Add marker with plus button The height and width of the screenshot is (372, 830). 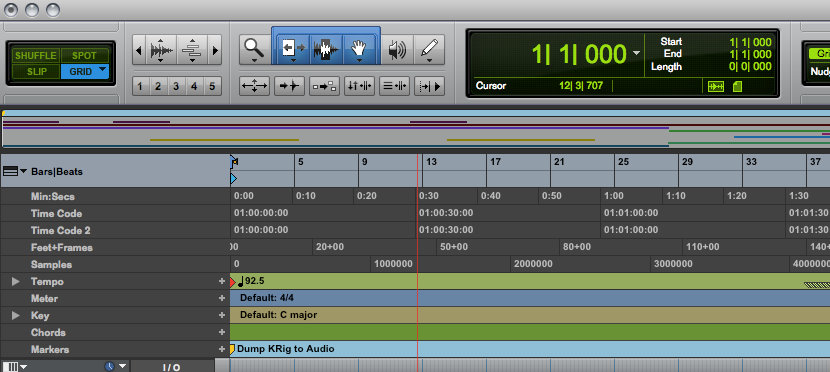click(x=222, y=349)
